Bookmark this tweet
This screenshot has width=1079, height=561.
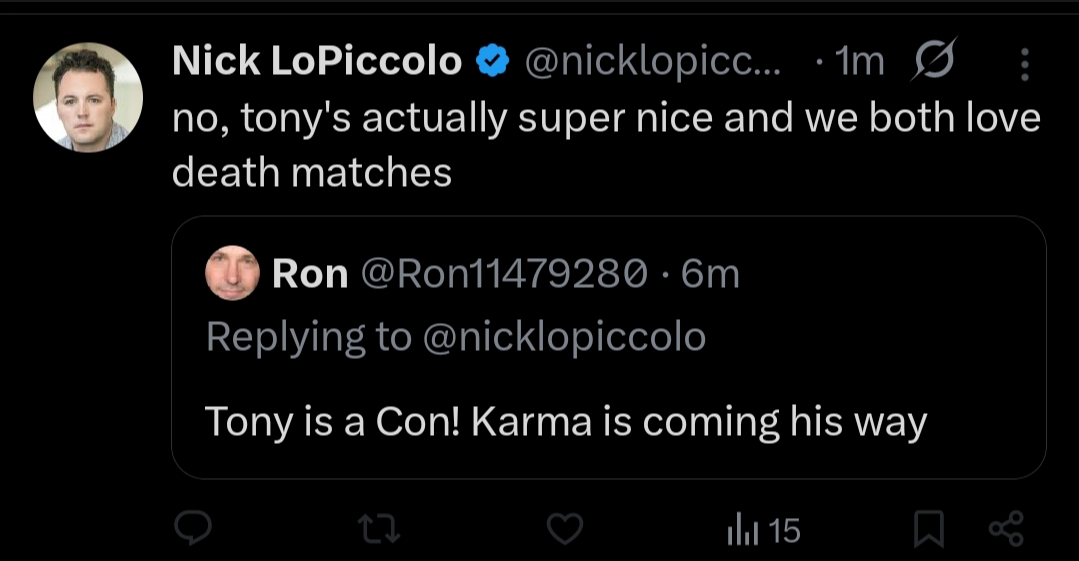(x=929, y=529)
